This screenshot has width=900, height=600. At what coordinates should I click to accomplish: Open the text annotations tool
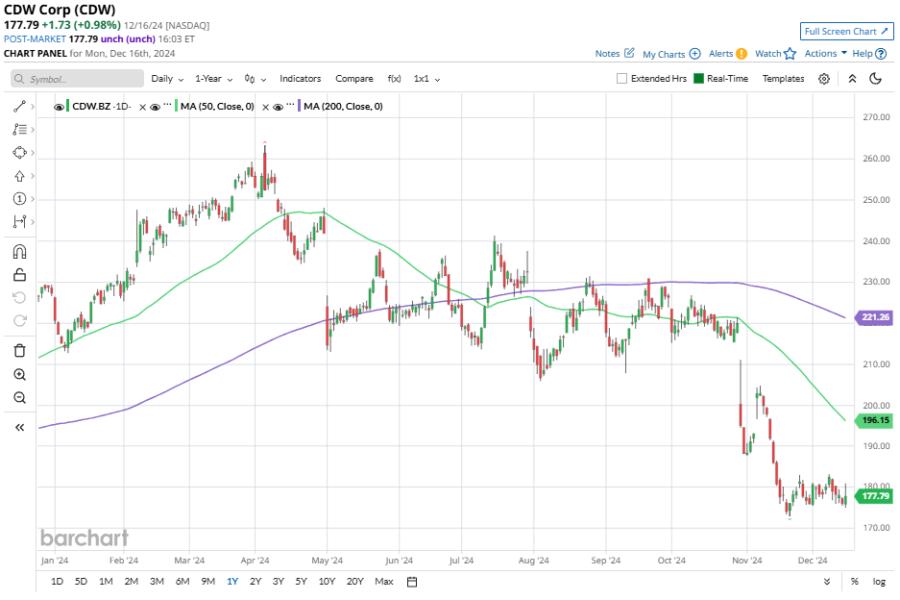(x=20, y=129)
